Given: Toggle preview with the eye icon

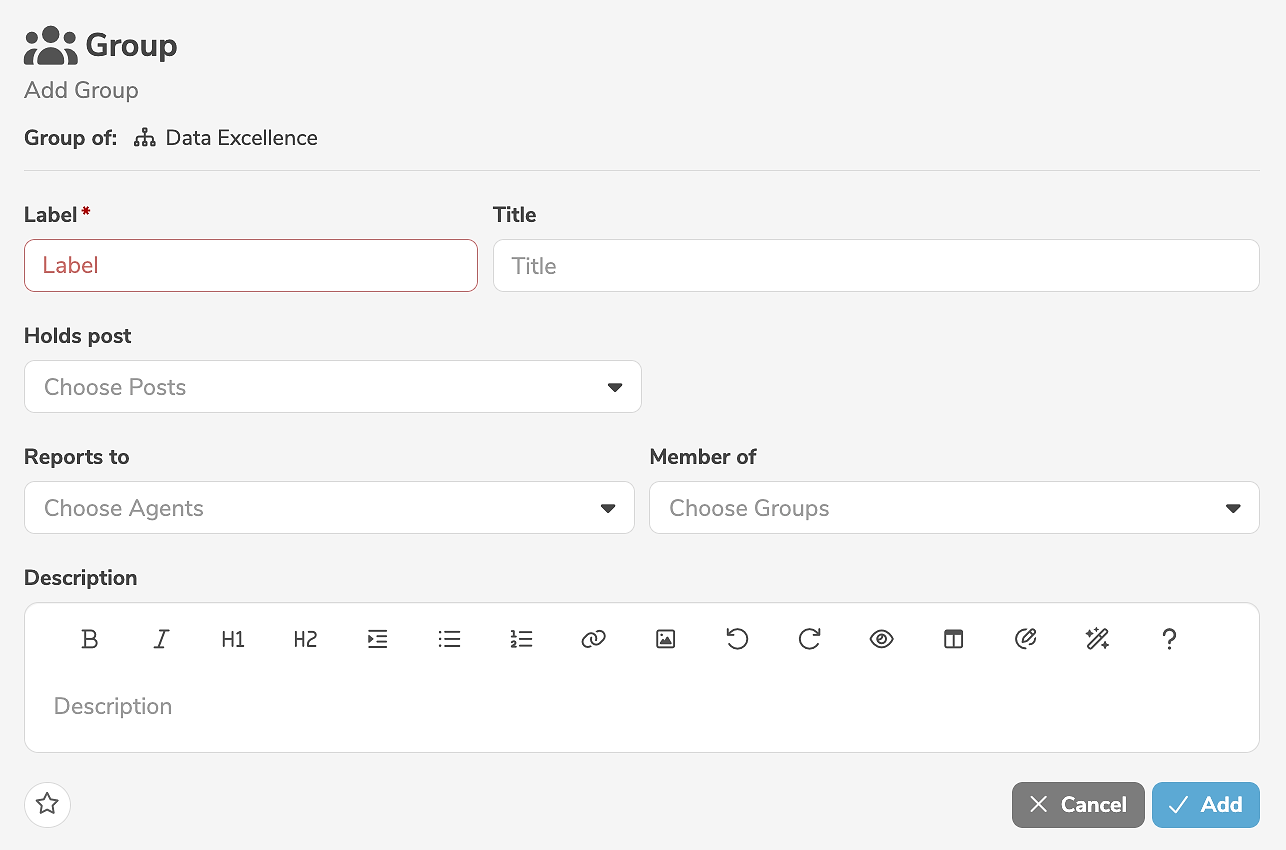Looking at the screenshot, I should [x=881, y=639].
